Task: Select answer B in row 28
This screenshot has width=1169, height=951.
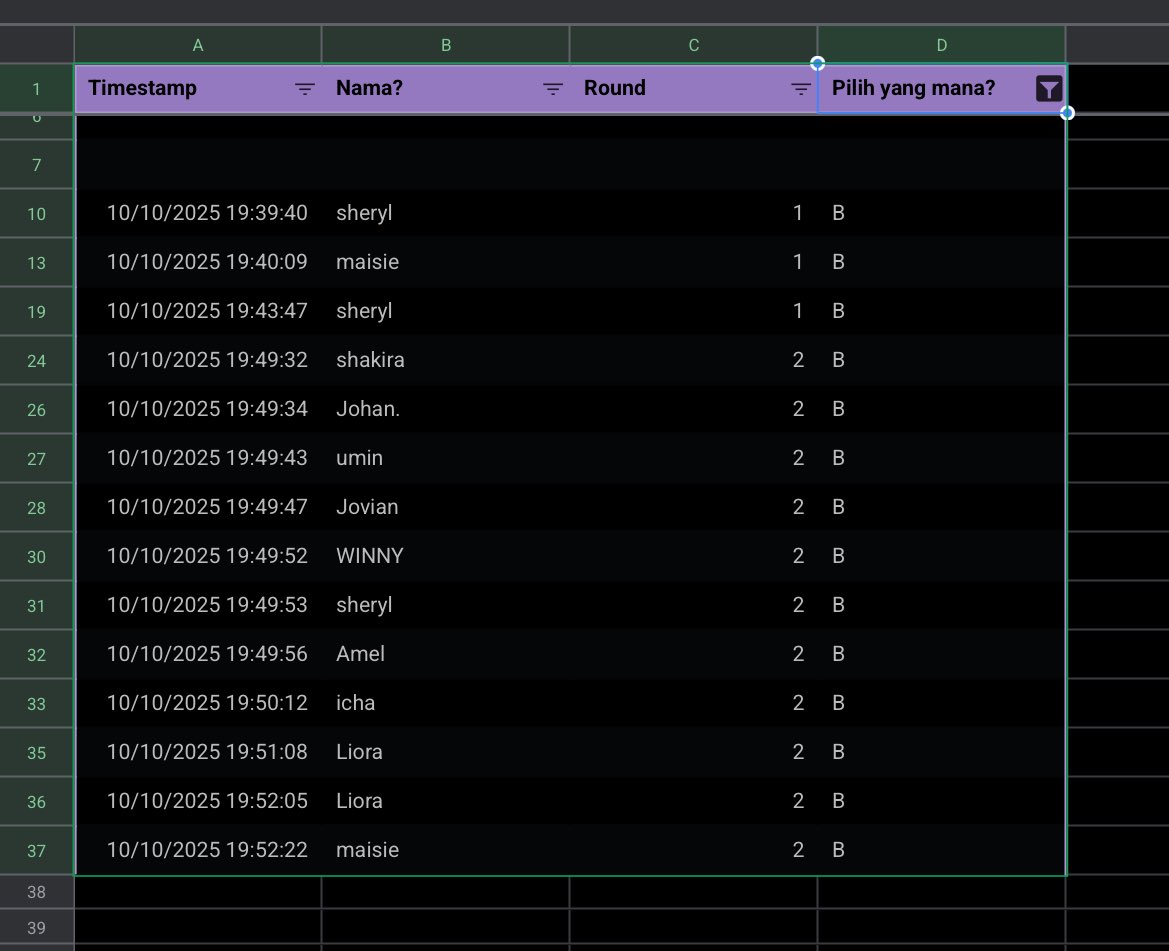Action: [x=942, y=507]
